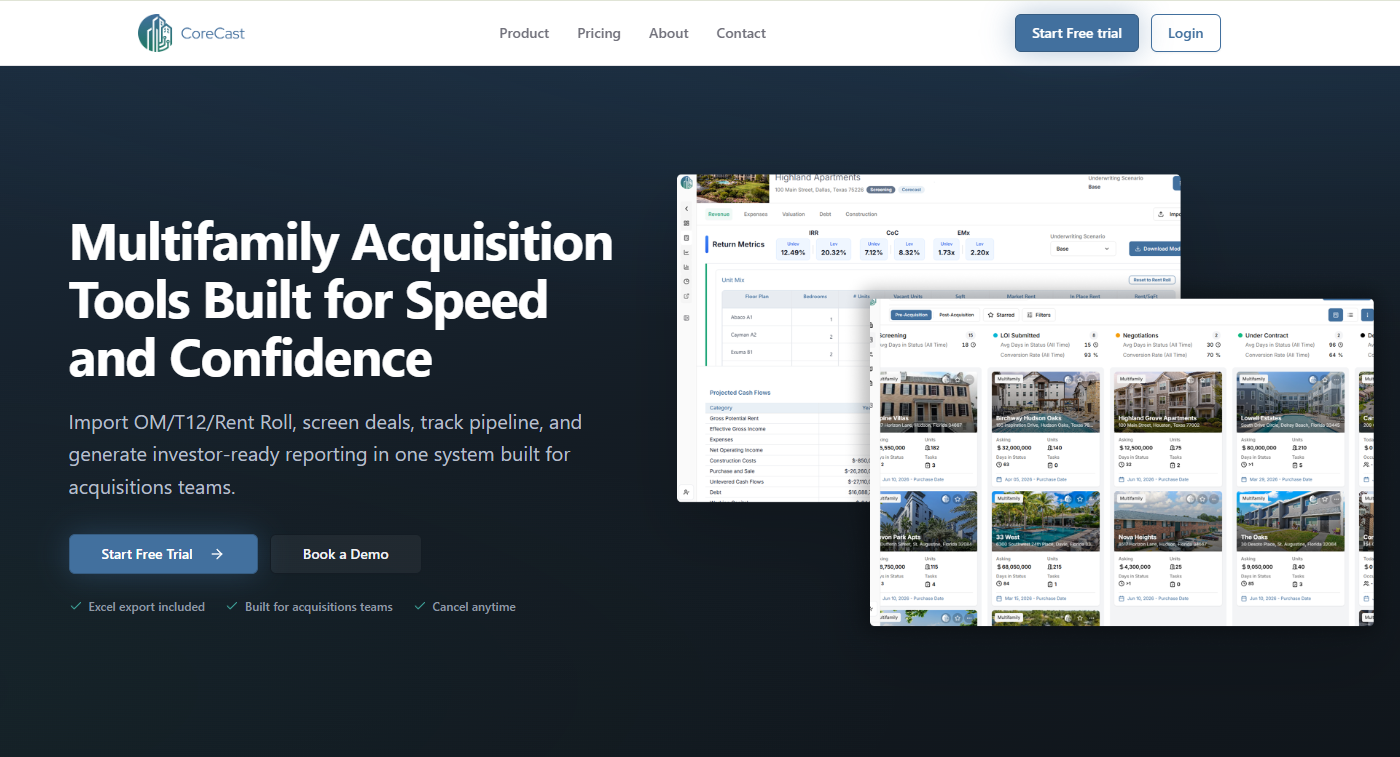Open the Birchway Hudson Oaks property photo
The height and width of the screenshot is (757, 1400).
tap(1046, 402)
